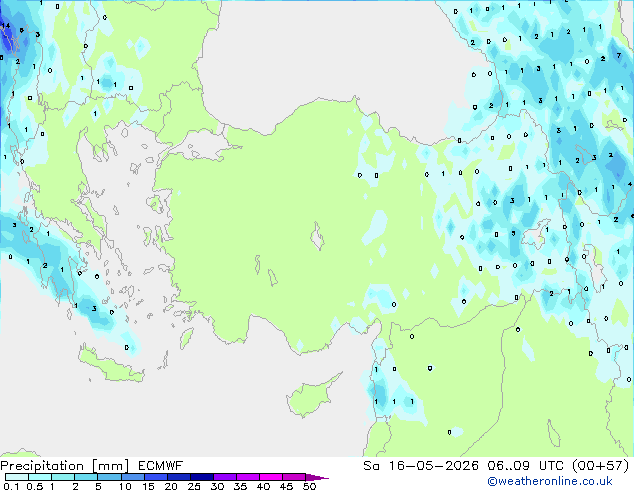The width and height of the screenshot is (634, 490).
Task: Click the island of Crete on map
Action: tap(111, 365)
